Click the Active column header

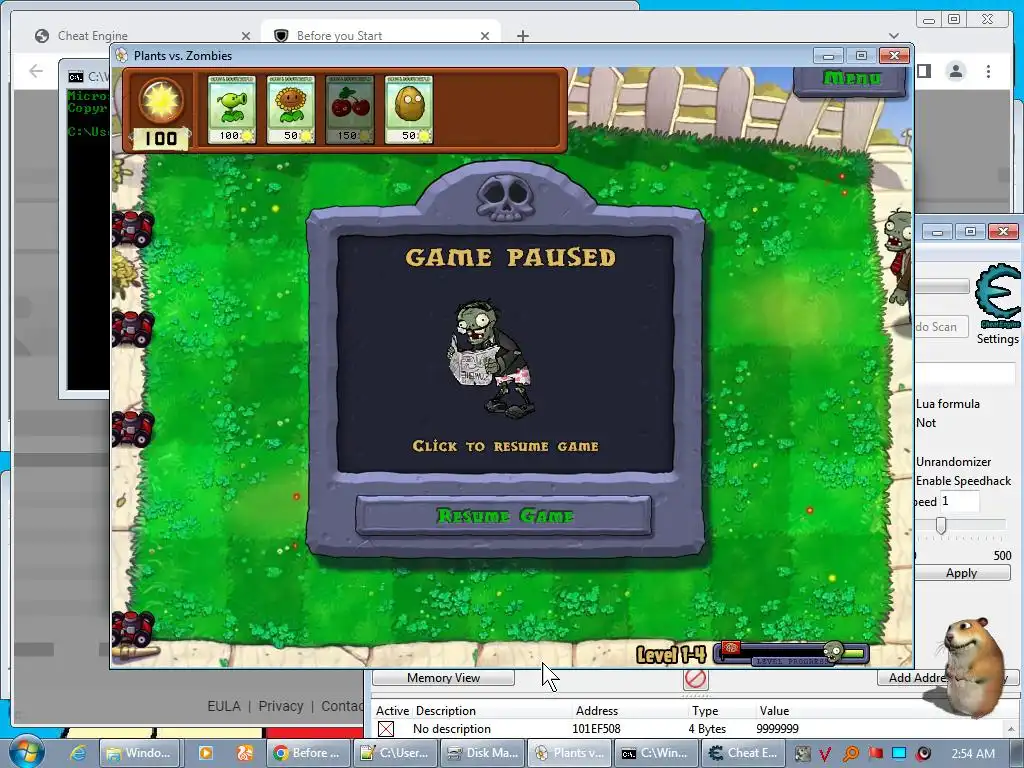392,711
